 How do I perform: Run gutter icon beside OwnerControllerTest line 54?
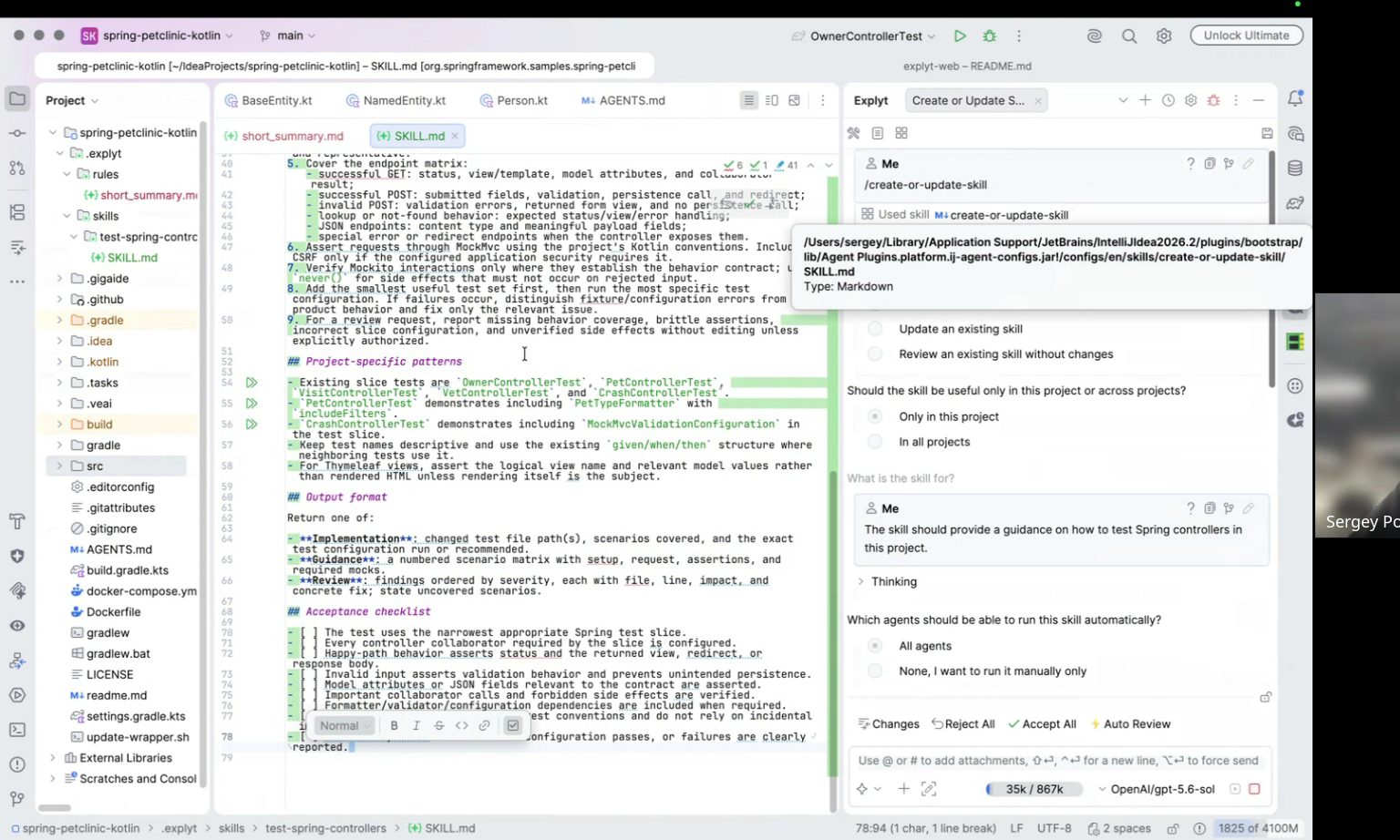[252, 383]
